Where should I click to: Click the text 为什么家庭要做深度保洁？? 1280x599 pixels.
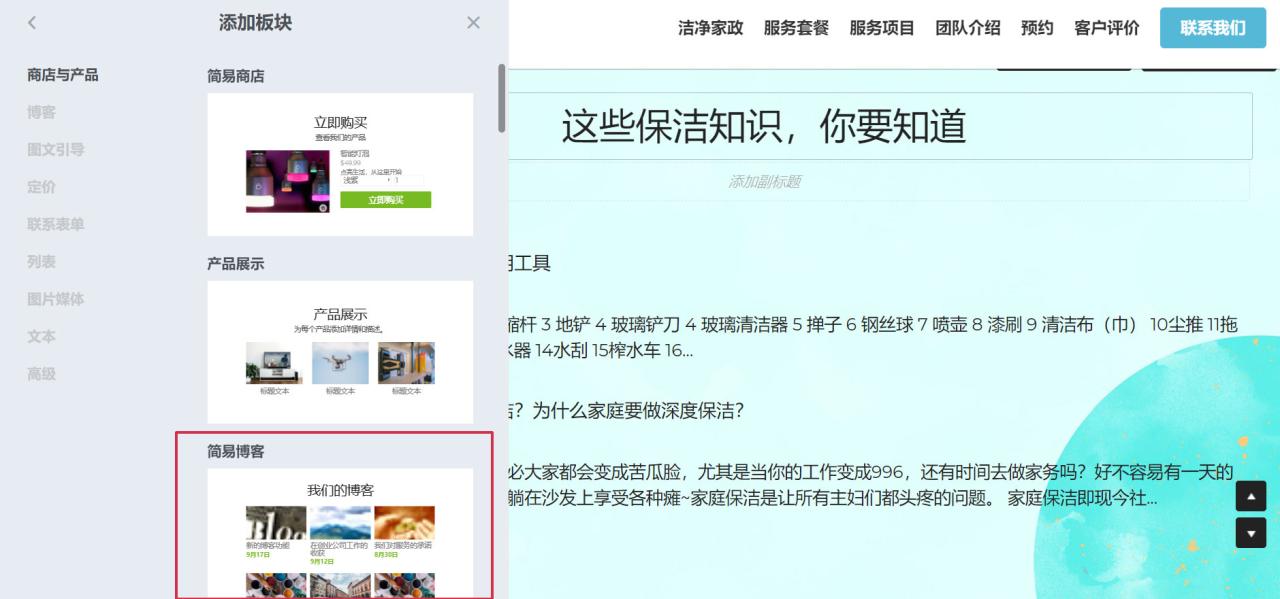(639, 411)
